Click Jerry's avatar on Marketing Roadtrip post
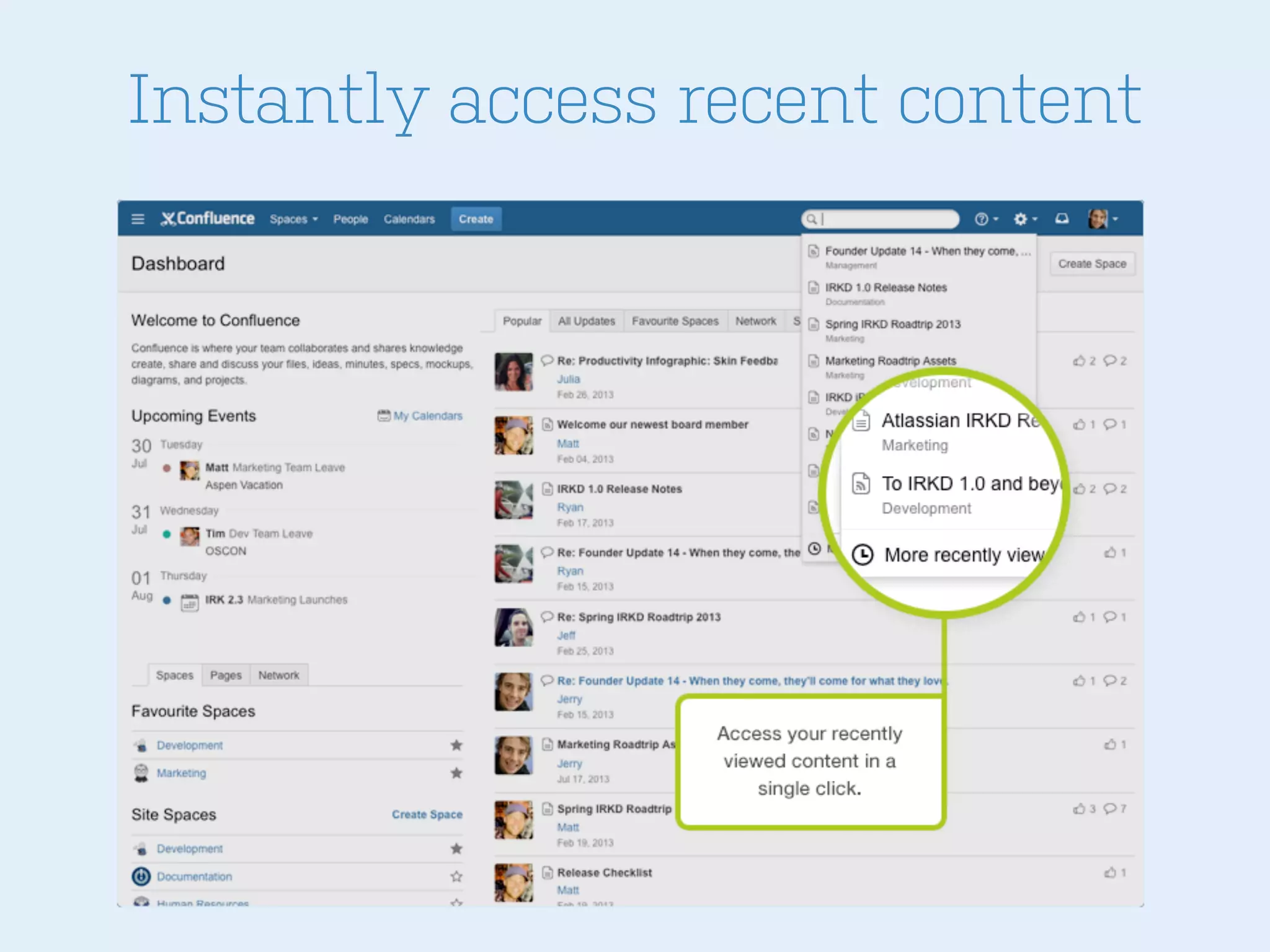 513,756
